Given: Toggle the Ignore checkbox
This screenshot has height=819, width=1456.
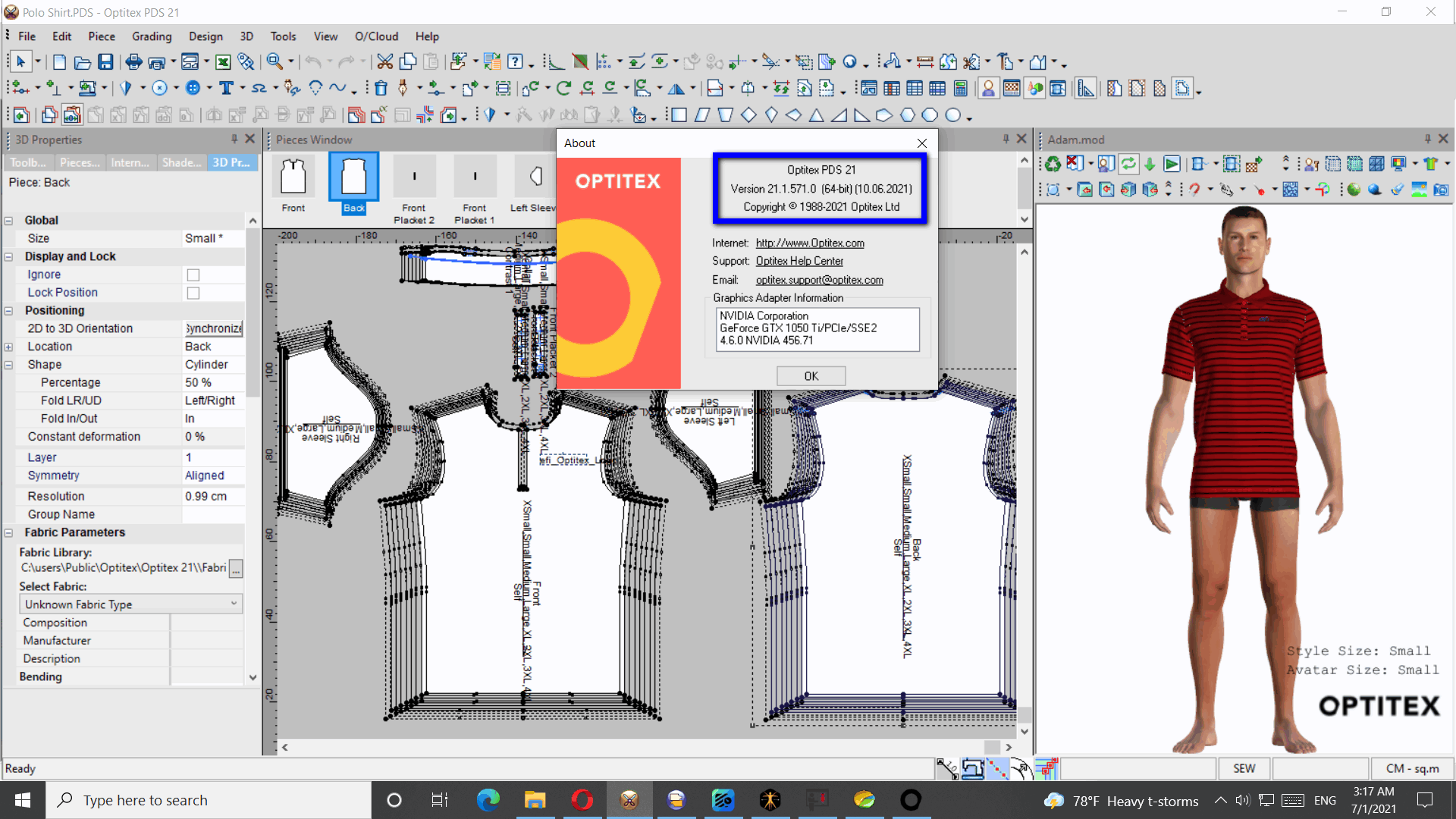Looking at the screenshot, I should tap(193, 275).
